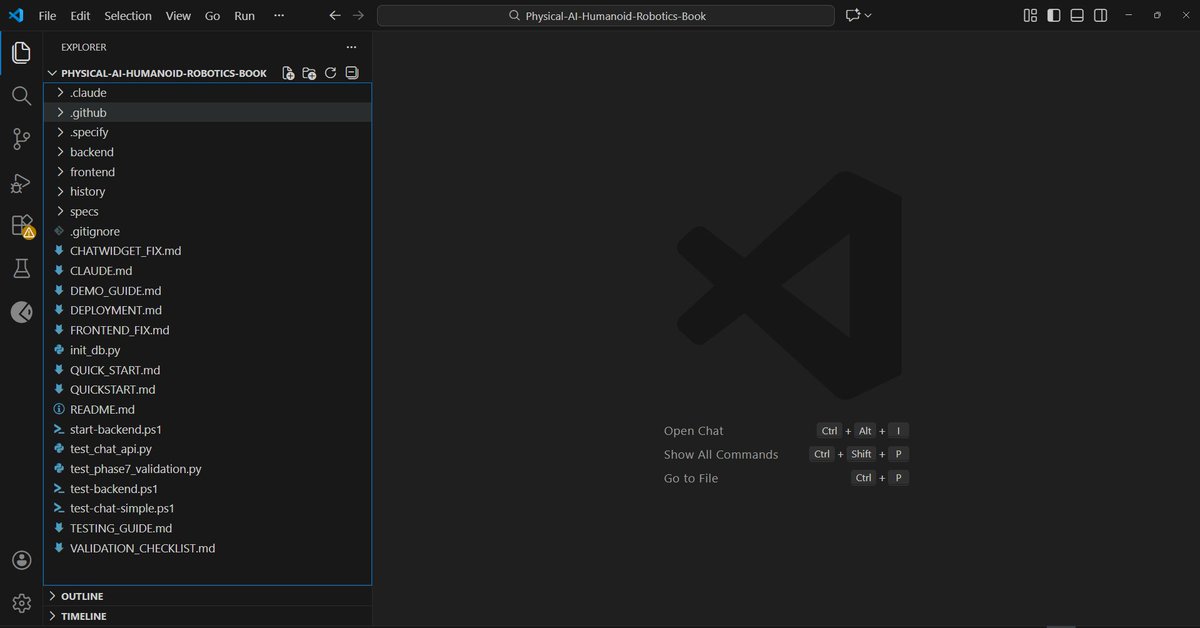Click the VS Code logo icon
1200x628 pixels.
click(15, 16)
